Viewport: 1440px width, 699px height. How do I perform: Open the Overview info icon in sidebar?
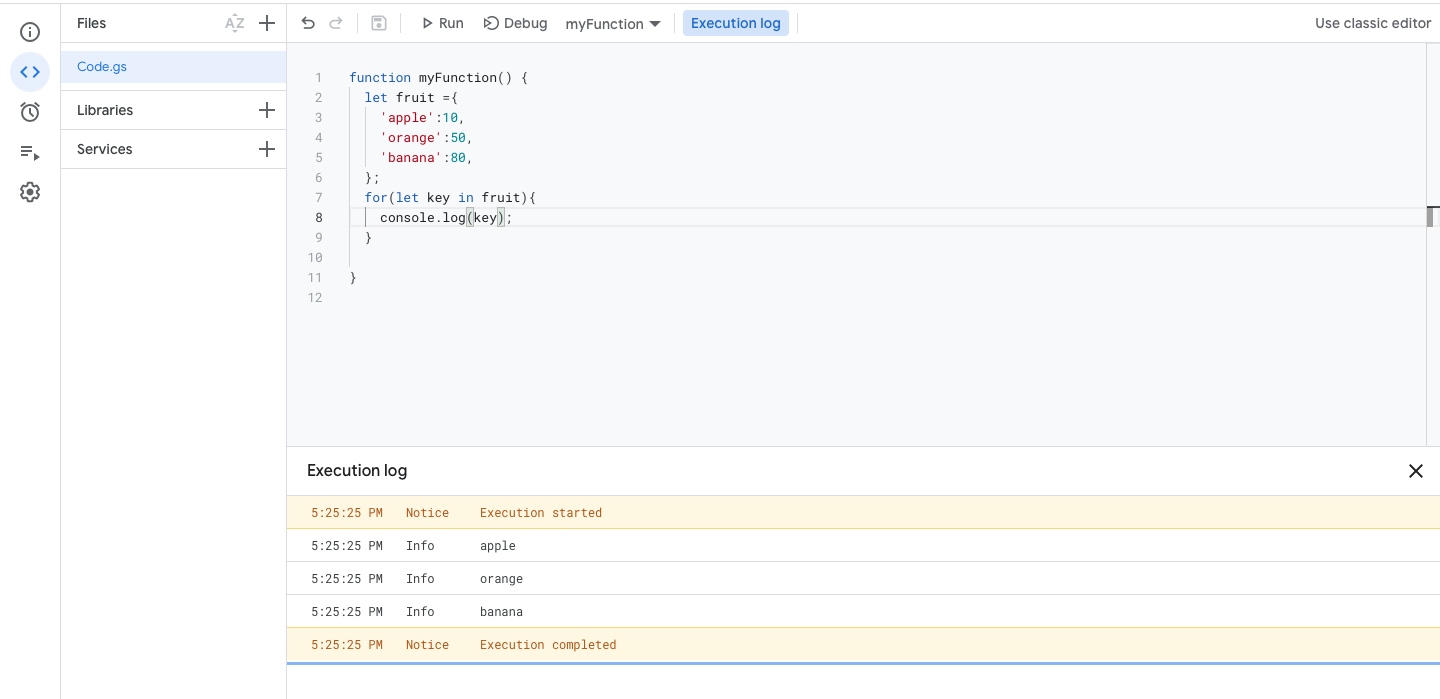pyautogui.click(x=30, y=32)
